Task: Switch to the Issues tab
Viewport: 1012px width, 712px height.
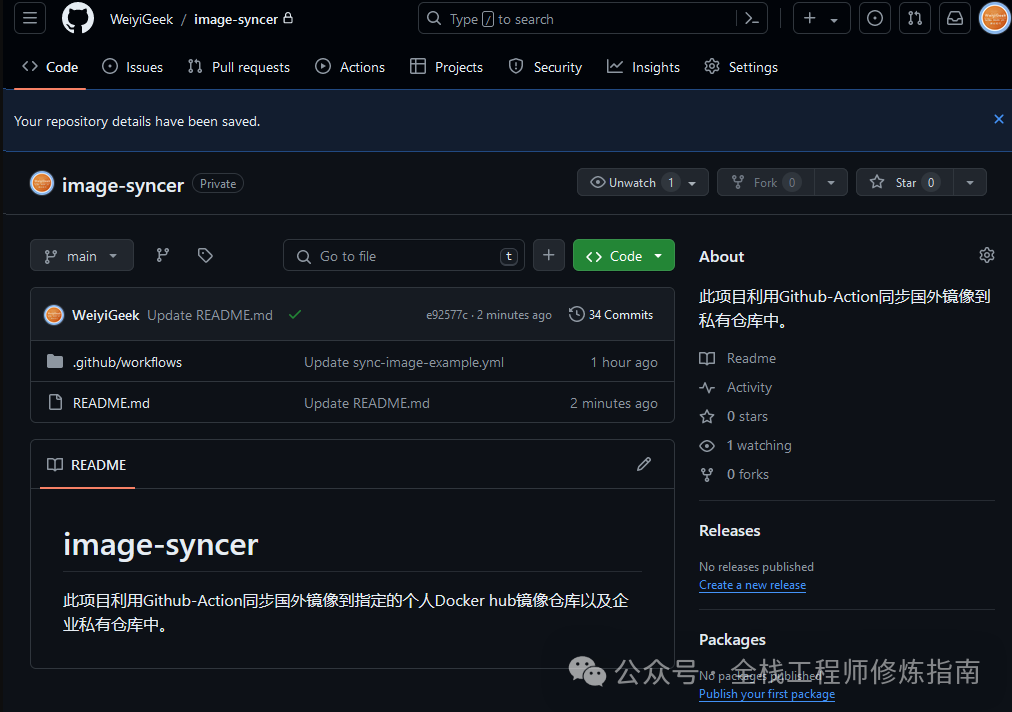Action: tap(132, 67)
